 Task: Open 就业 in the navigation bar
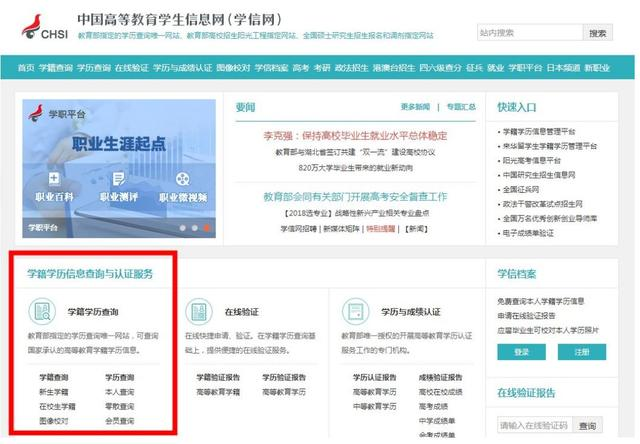[x=496, y=68]
